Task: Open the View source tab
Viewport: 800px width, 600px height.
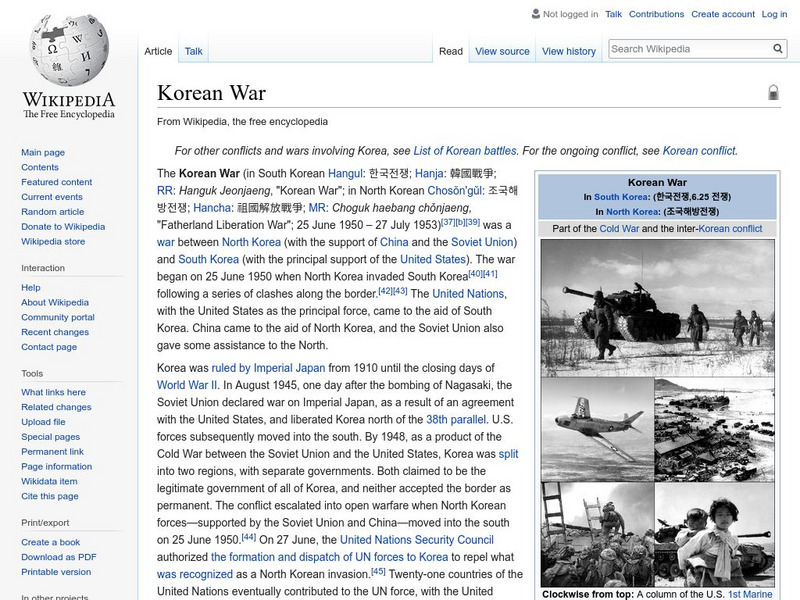Action: (502, 51)
